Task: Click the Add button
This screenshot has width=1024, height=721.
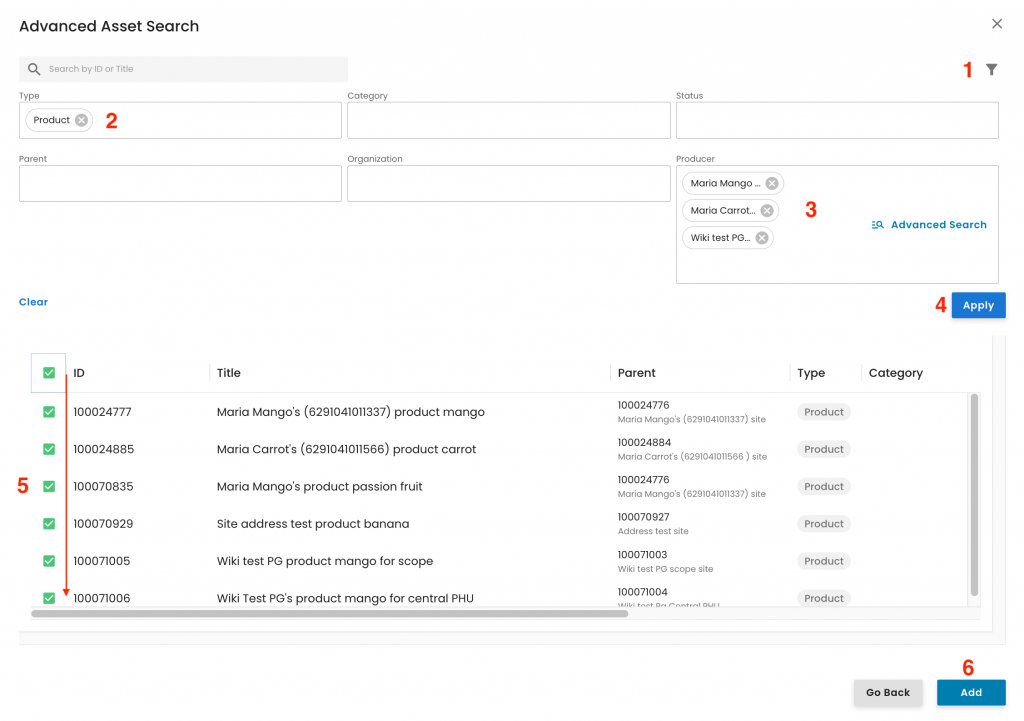Action: 970,693
